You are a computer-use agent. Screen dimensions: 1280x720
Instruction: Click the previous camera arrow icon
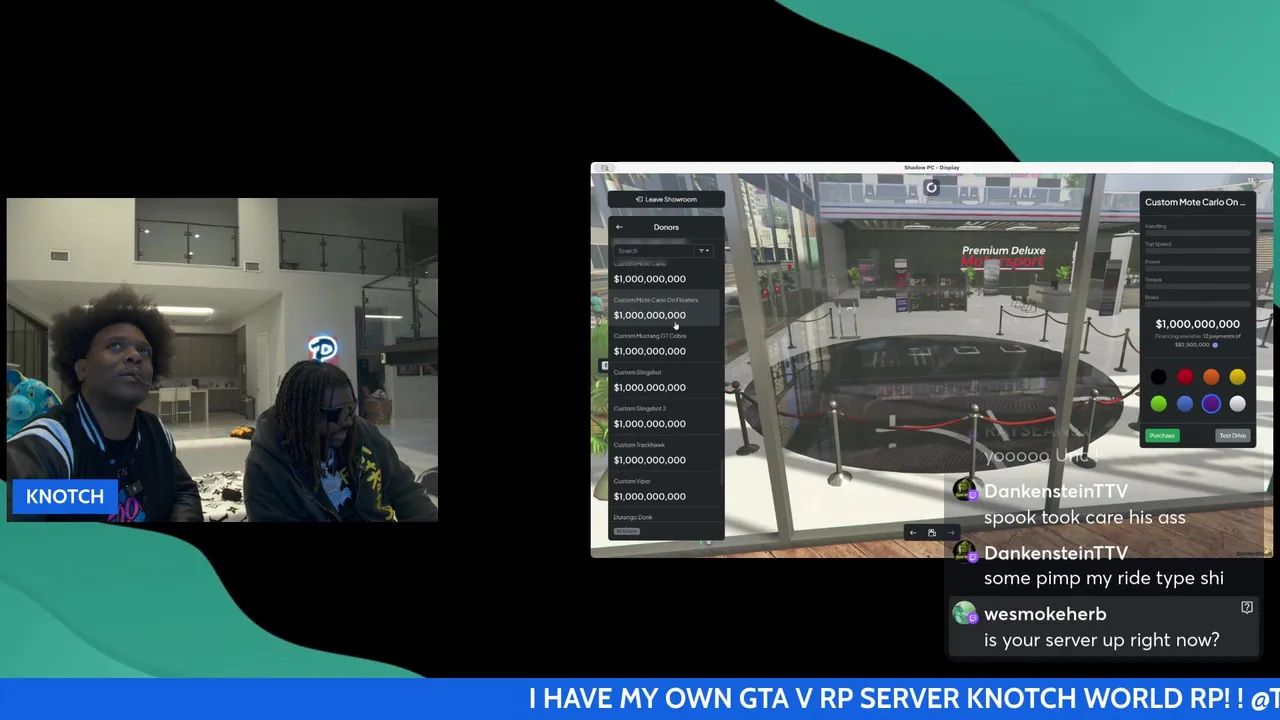coord(912,533)
